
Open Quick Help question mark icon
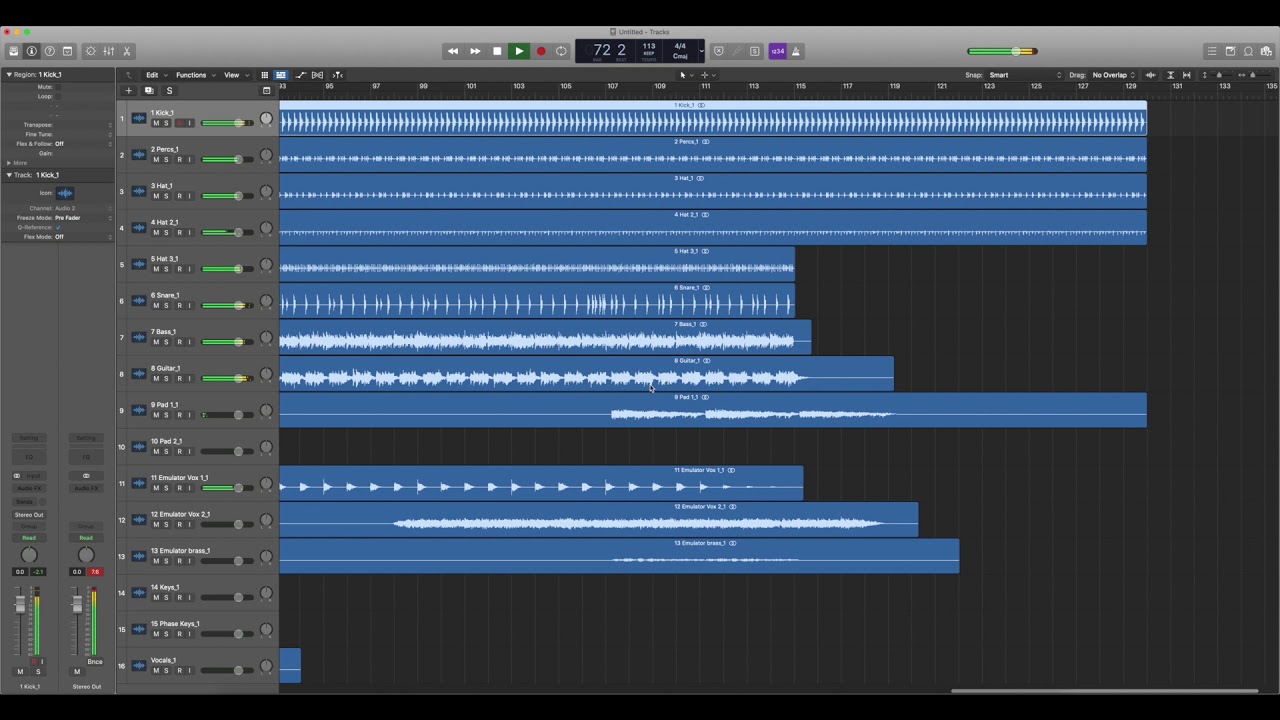click(49, 51)
